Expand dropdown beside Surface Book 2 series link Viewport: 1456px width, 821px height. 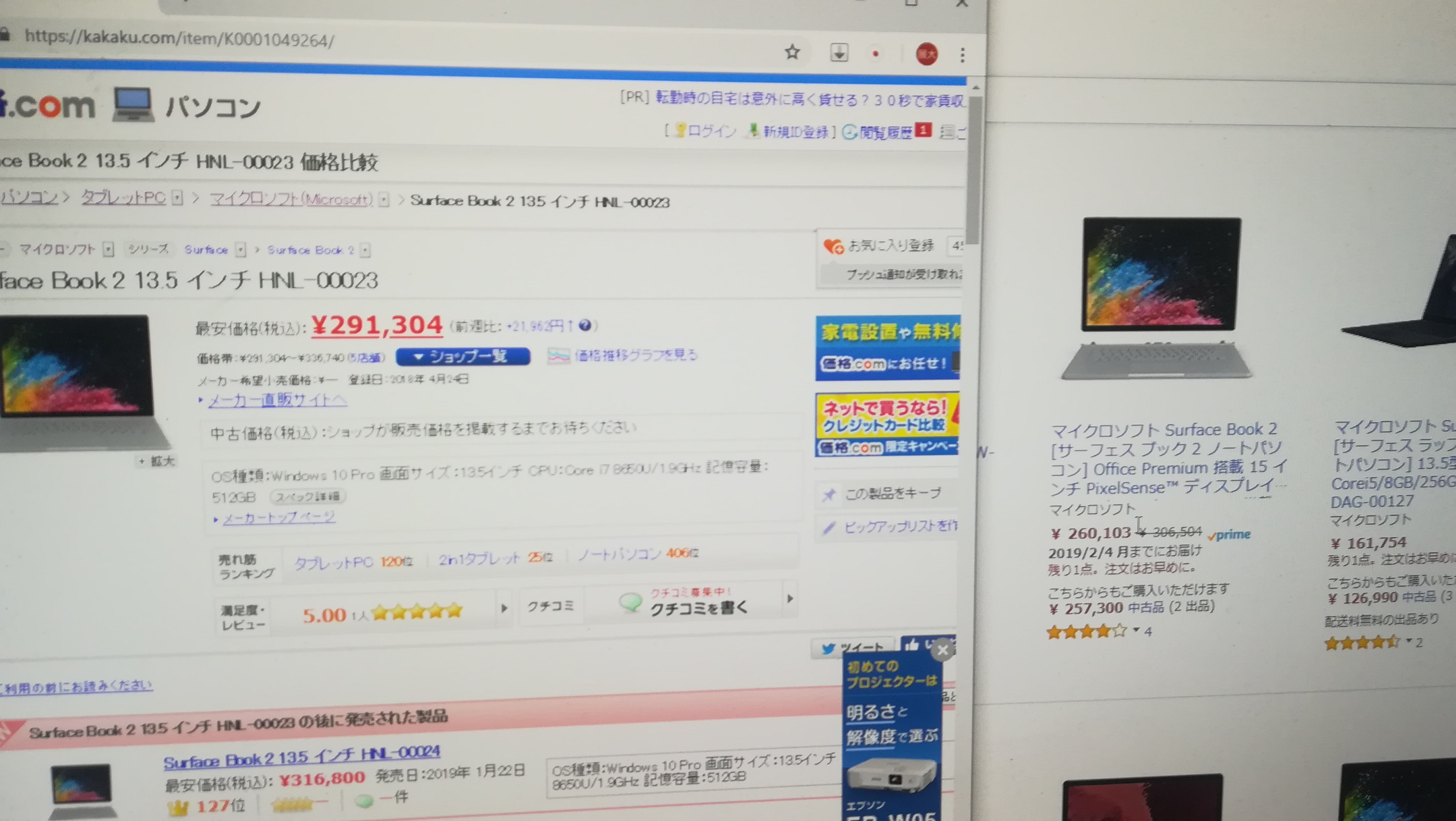pyautogui.click(x=365, y=250)
